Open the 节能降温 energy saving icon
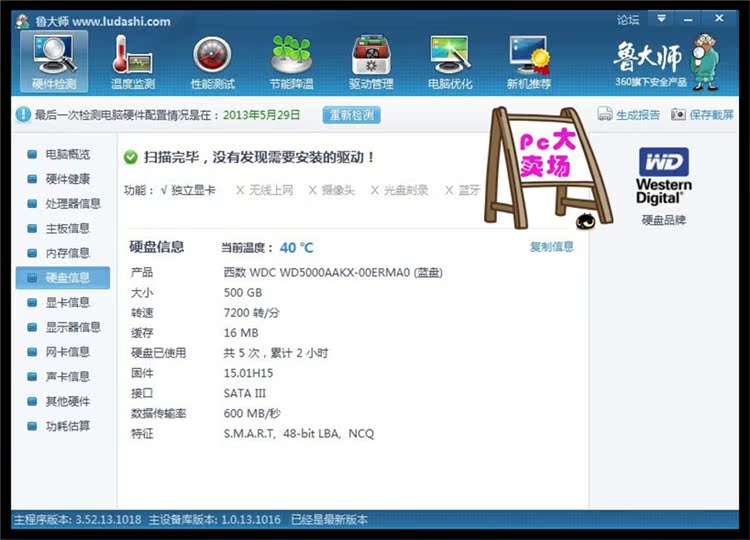The image size is (750, 540). [292, 60]
